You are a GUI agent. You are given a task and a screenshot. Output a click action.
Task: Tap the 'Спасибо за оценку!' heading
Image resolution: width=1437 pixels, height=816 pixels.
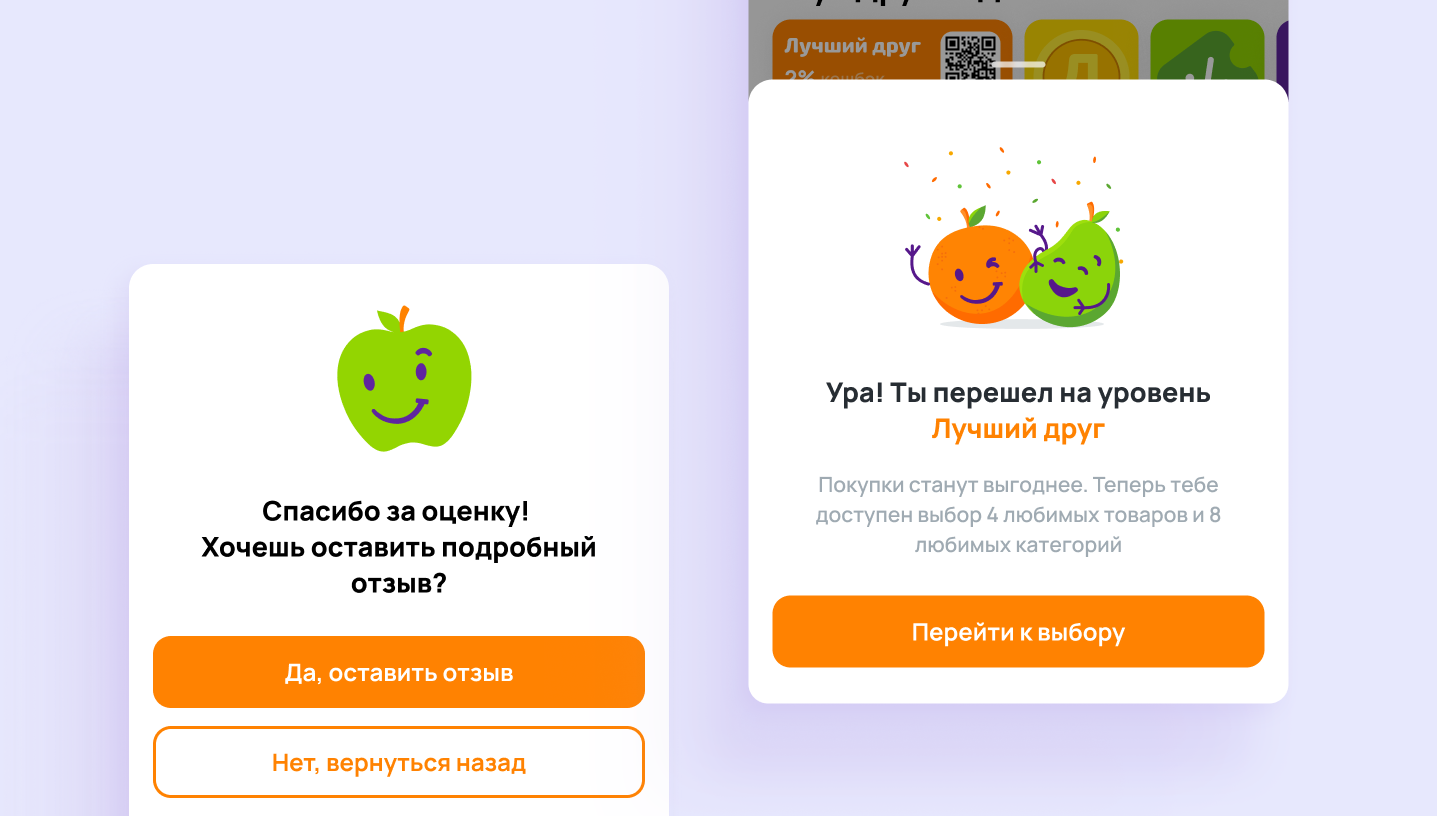tap(395, 511)
